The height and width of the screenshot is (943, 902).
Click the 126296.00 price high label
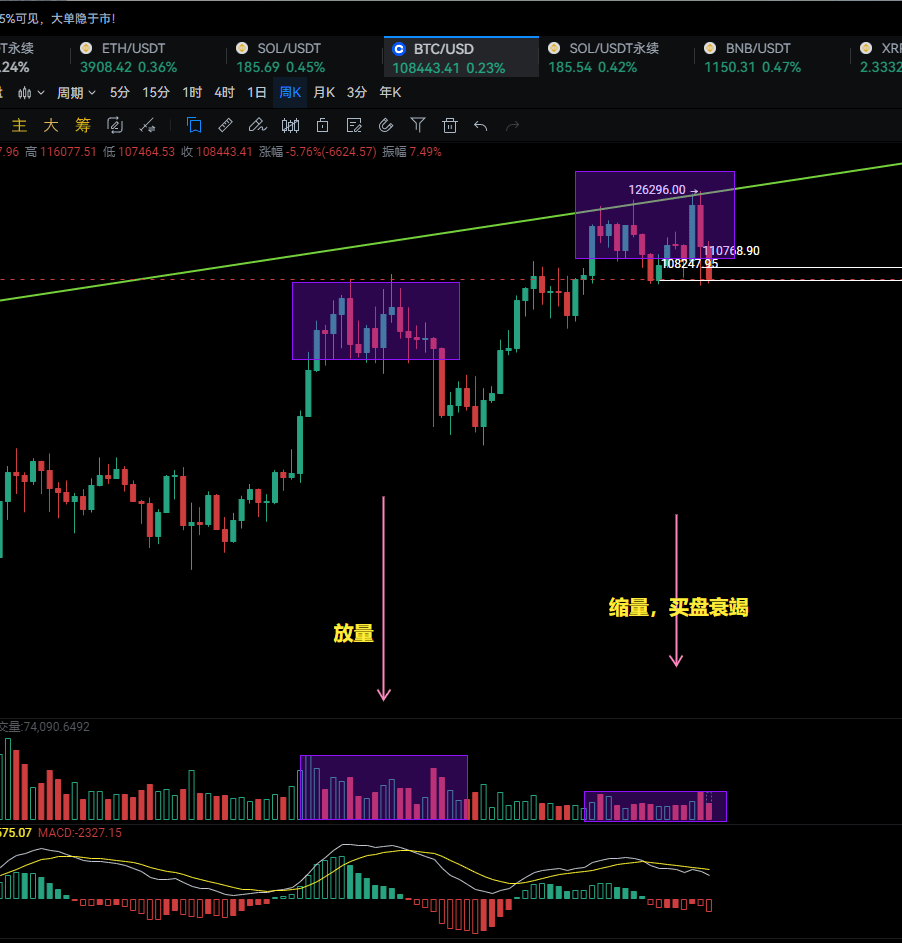click(x=657, y=189)
